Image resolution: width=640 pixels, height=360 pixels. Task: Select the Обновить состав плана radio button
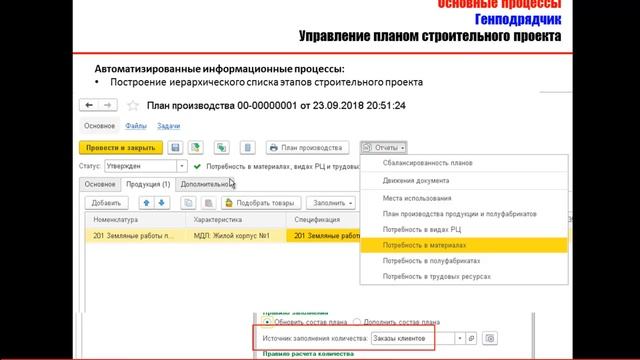[x=267, y=322]
